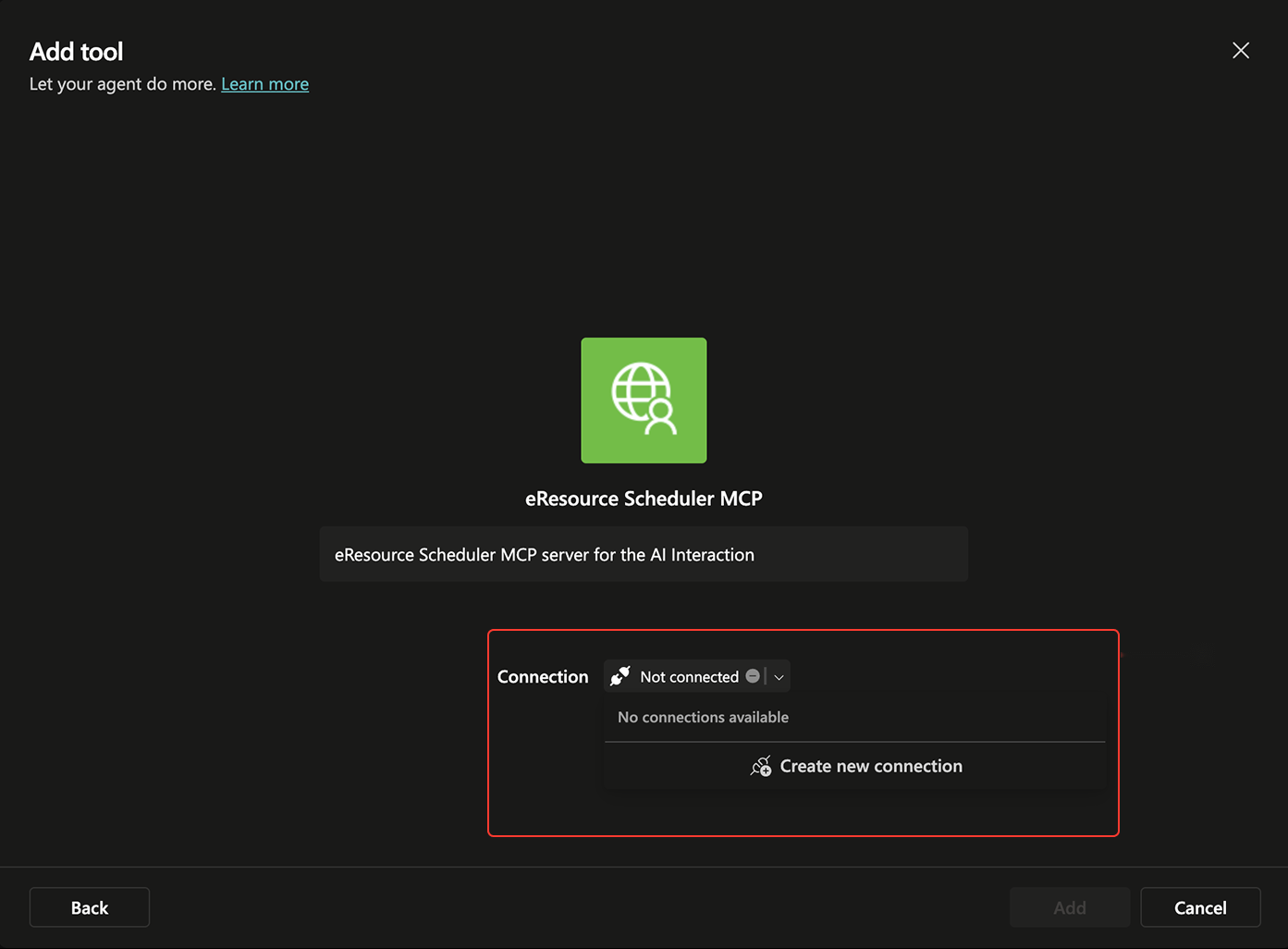This screenshot has height=949, width=1288.
Task: Click the Back button
Action: pos(90,907)
